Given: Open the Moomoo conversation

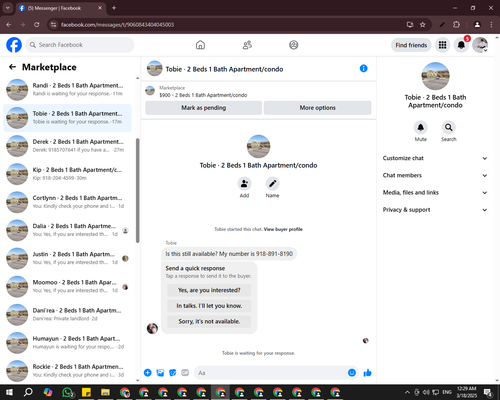Looking at the screenshot, I should 67,286.
